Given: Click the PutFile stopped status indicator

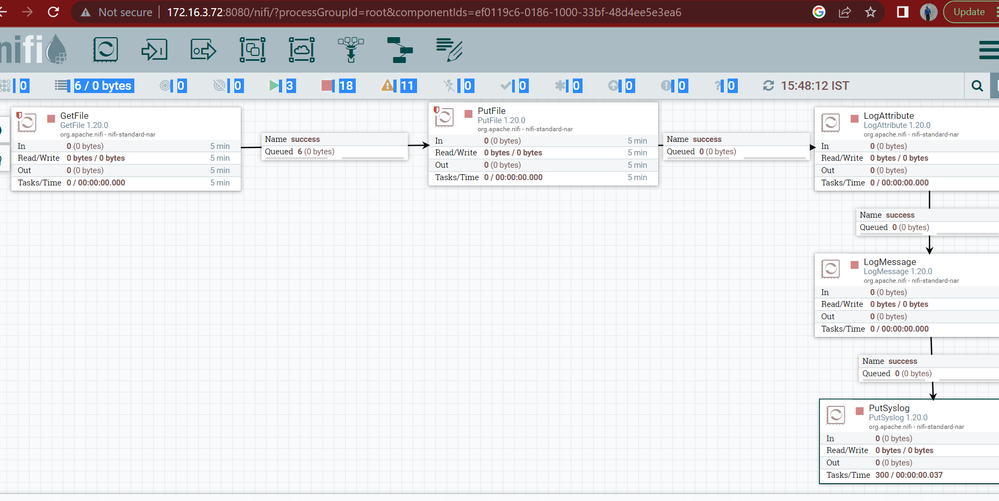Looking at the screenshot, I should pyautogui.click(x=468, y=113).
